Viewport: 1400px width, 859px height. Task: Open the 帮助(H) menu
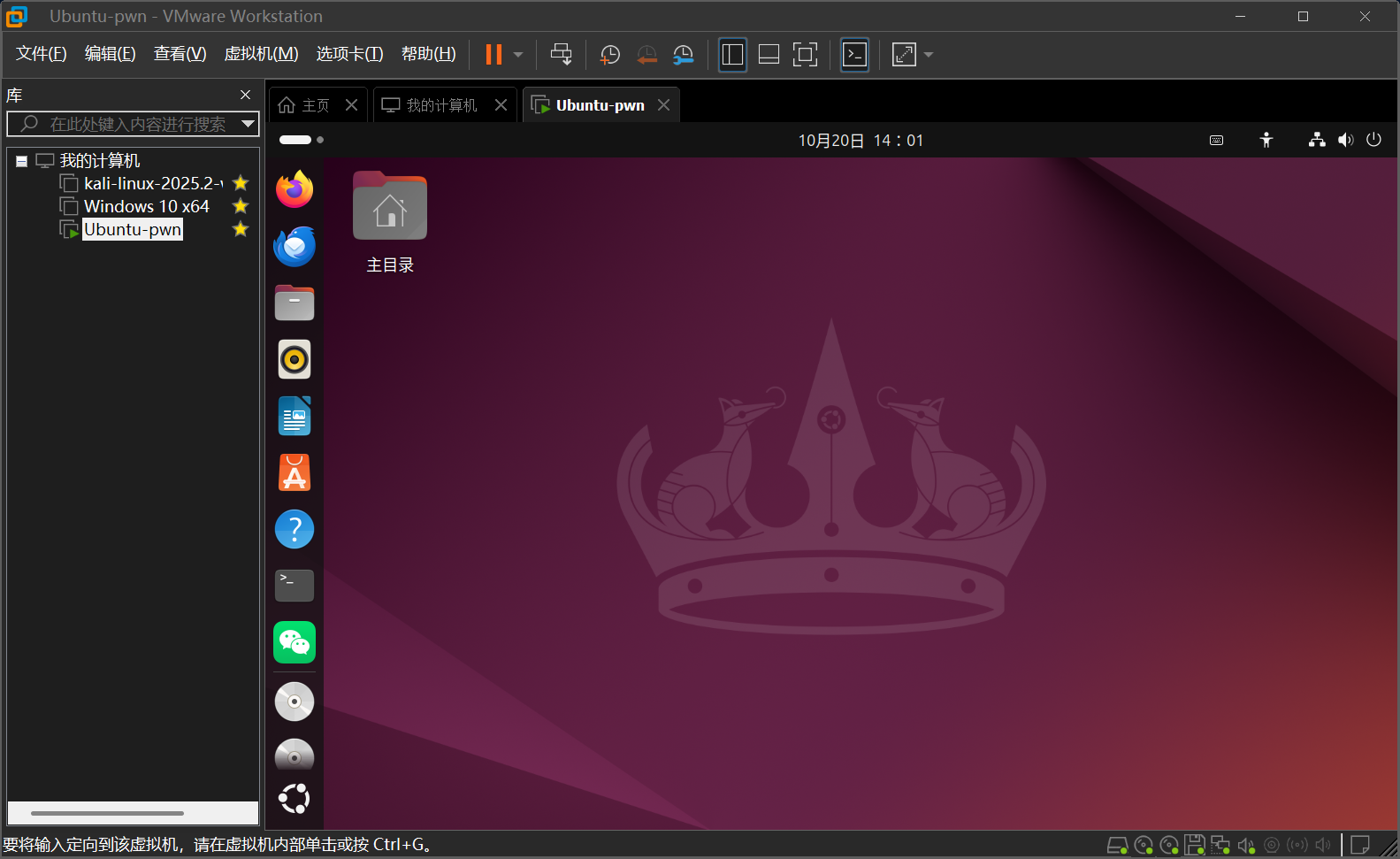[429, 54]
